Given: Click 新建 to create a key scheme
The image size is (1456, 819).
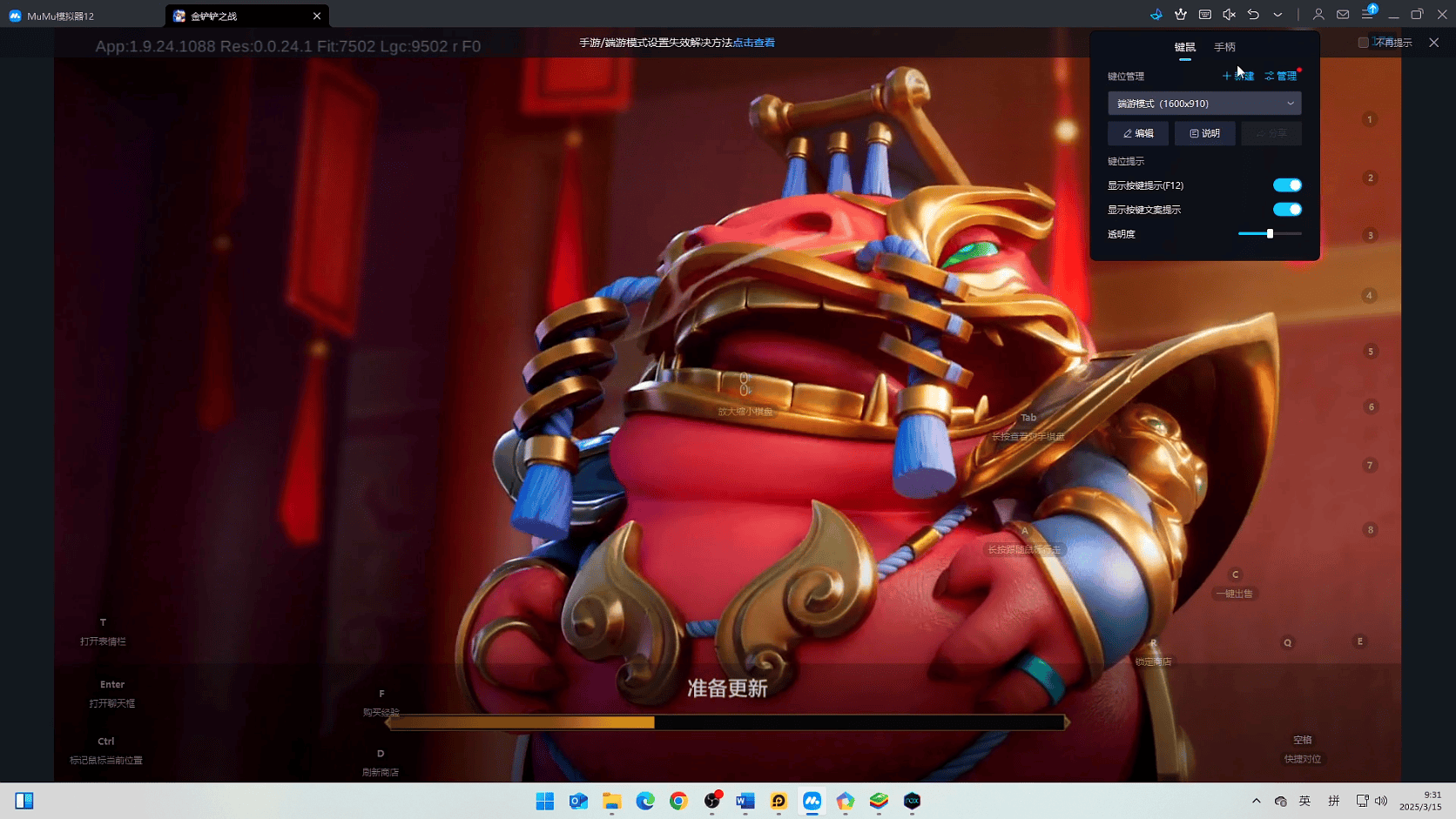Looking at the screenshot, I should pyautogui.click(x=1237, y=76).
